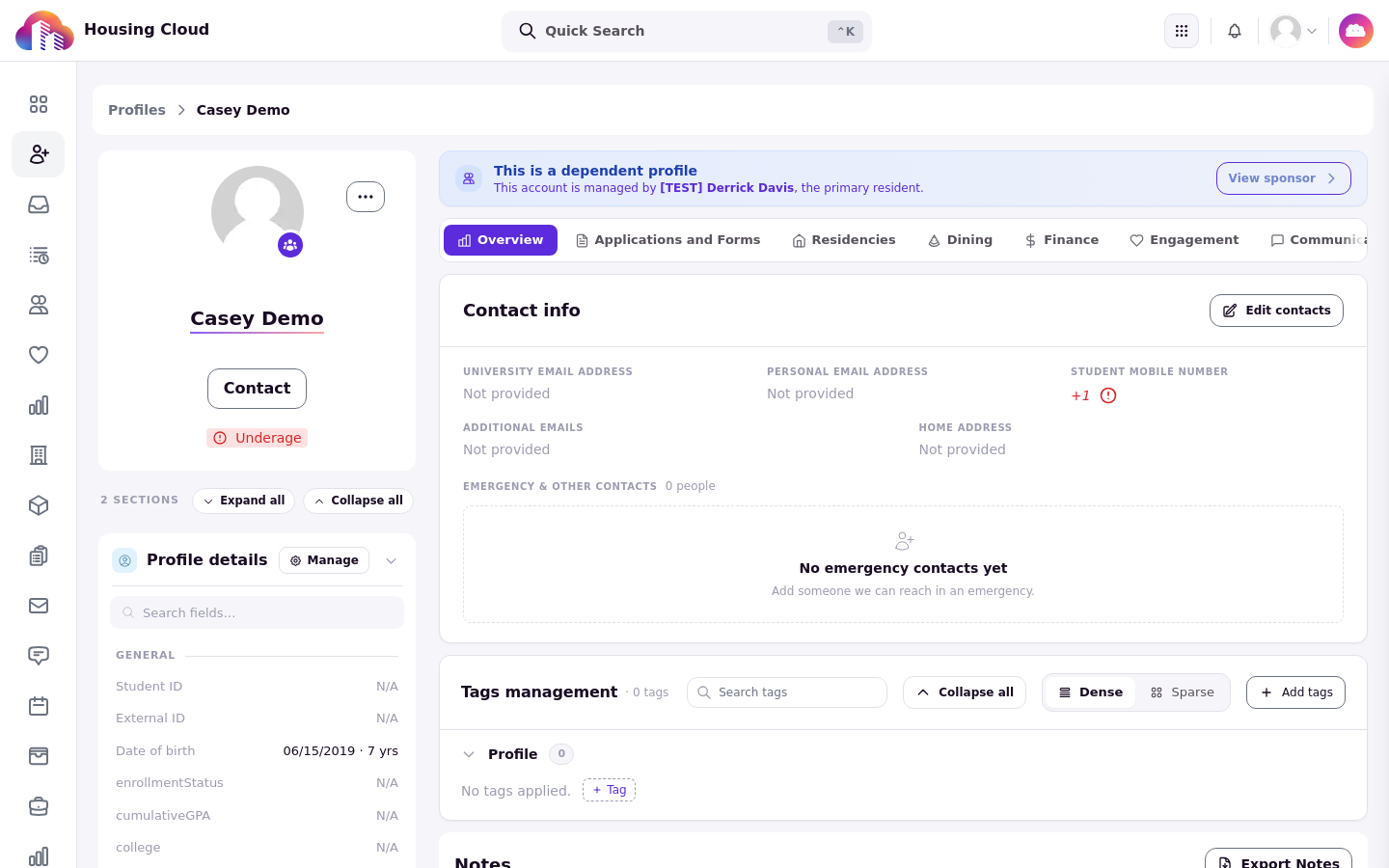Open the notifications bell
Image resolution: width=1389 pixels, height=868 pixels.
[x=1235, y=31]
